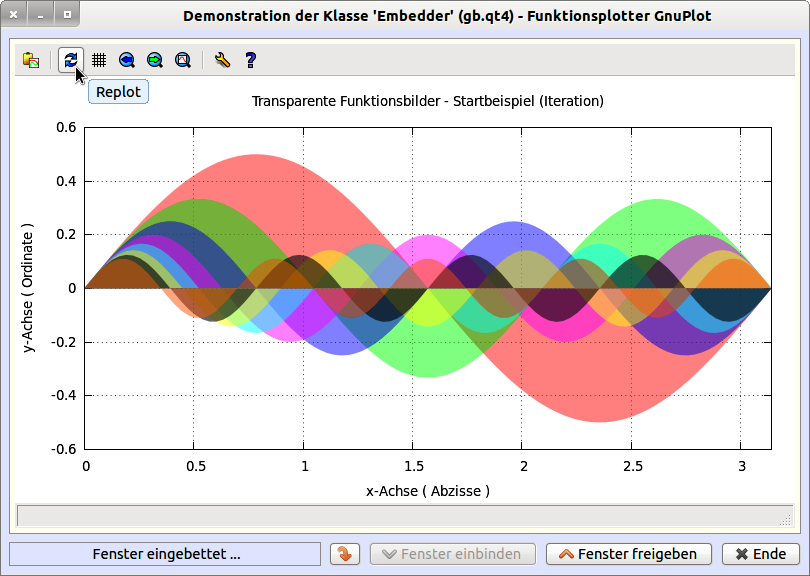Click the Fenster freigeben button
Screen dimensions: 810x576
[628, 554]
